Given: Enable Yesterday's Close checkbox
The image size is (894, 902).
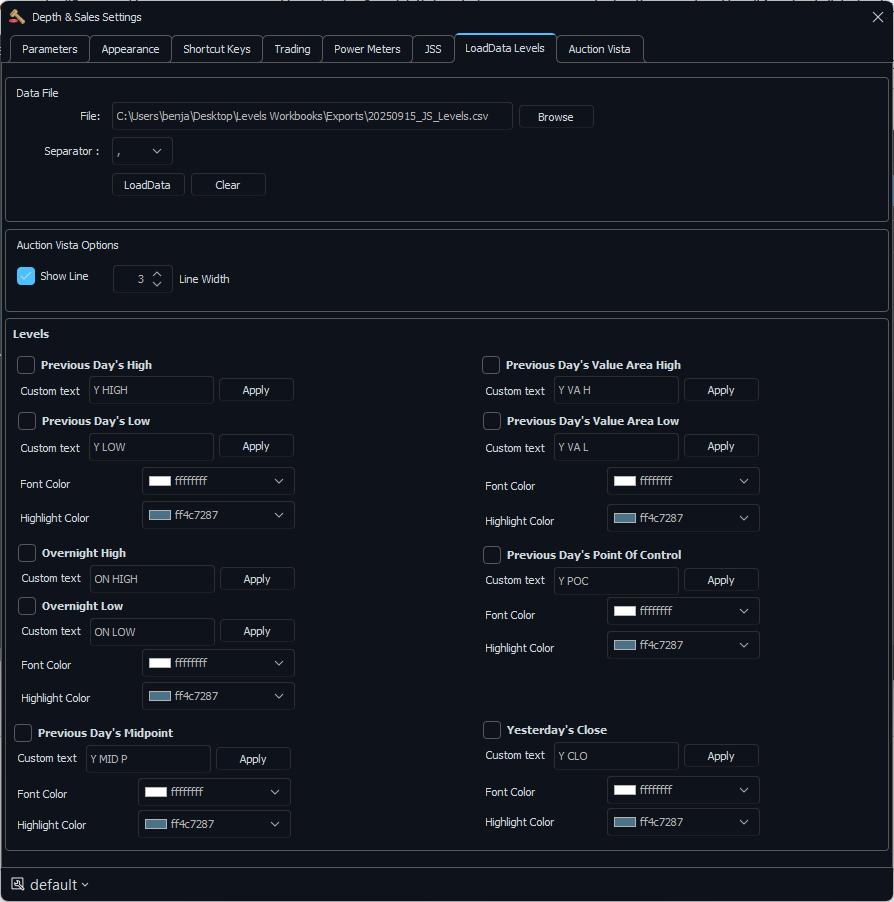Looking at the screenshot, I should pyautogui.click(x=492, y=730).
